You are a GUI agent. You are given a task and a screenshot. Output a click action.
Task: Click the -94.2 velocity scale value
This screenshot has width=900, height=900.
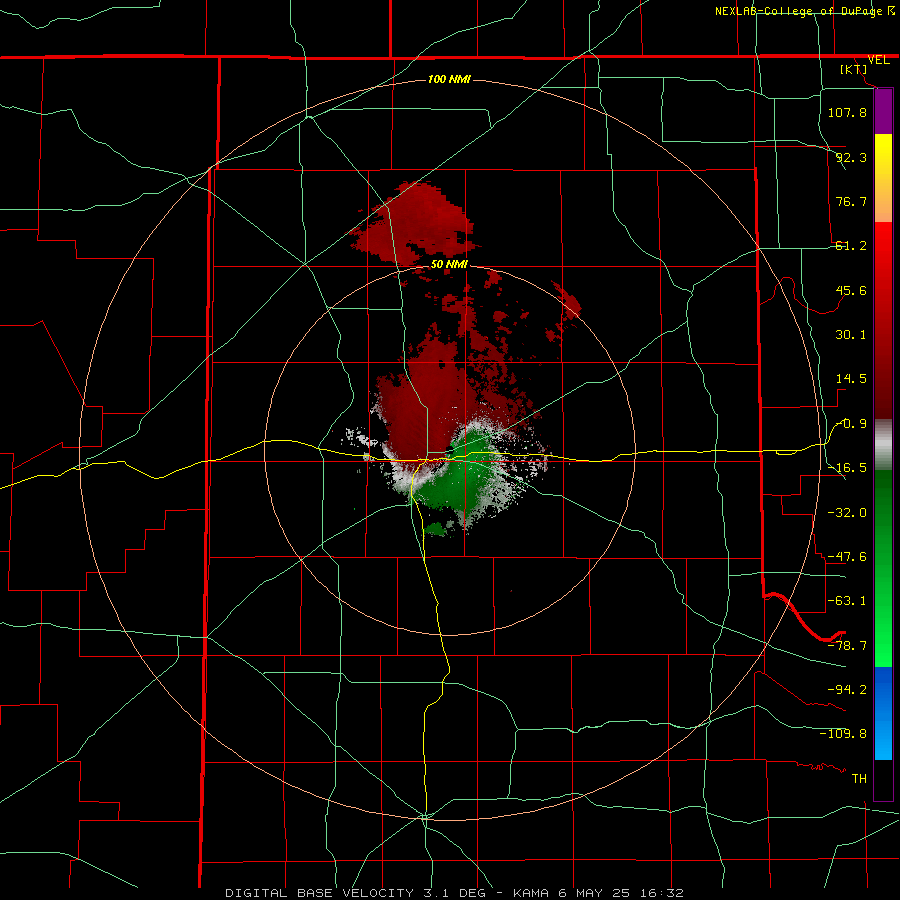pos(847,690)
